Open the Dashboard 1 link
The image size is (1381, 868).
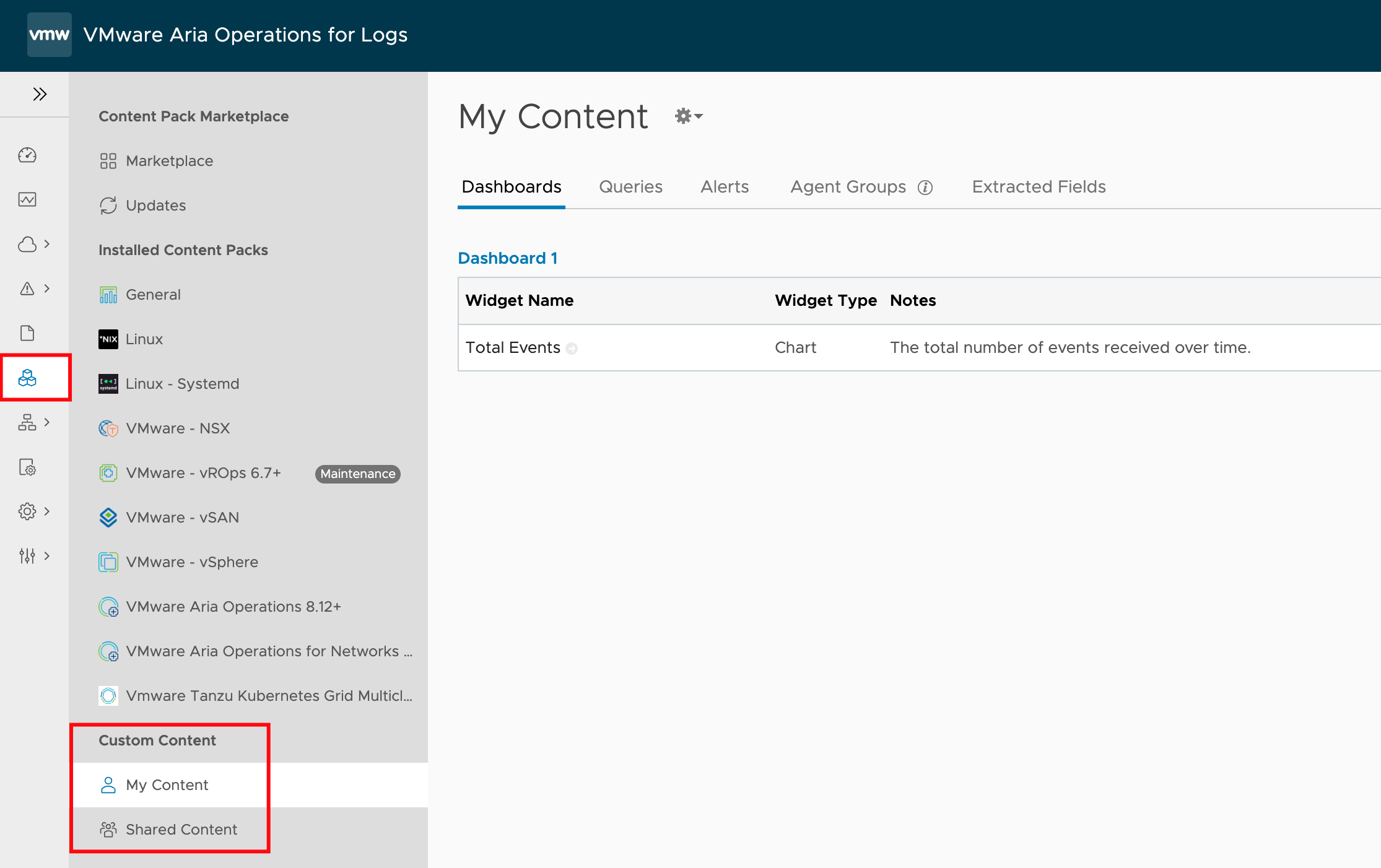click(507, 258)
